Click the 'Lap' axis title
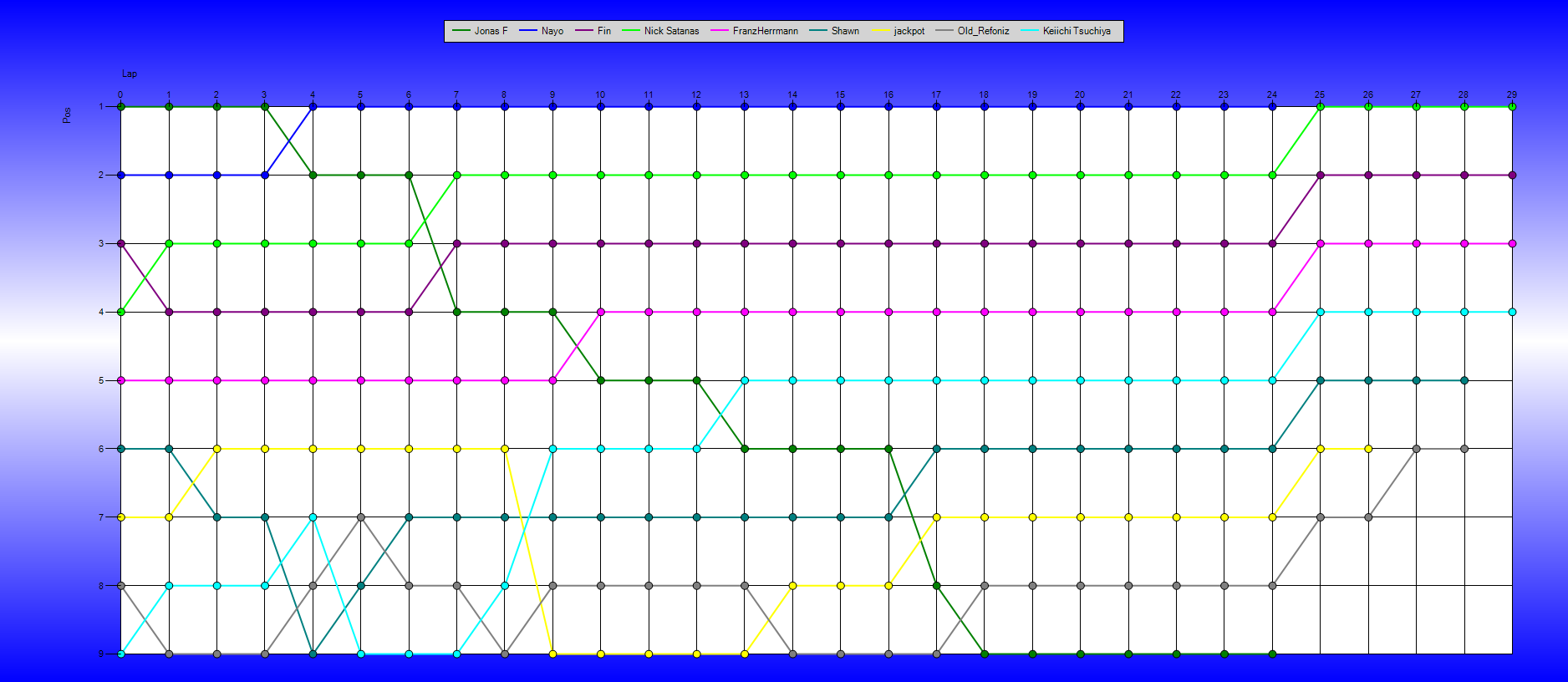This screenshot has height=682, width=1568. pyautogui.click(x=130, y=74)
